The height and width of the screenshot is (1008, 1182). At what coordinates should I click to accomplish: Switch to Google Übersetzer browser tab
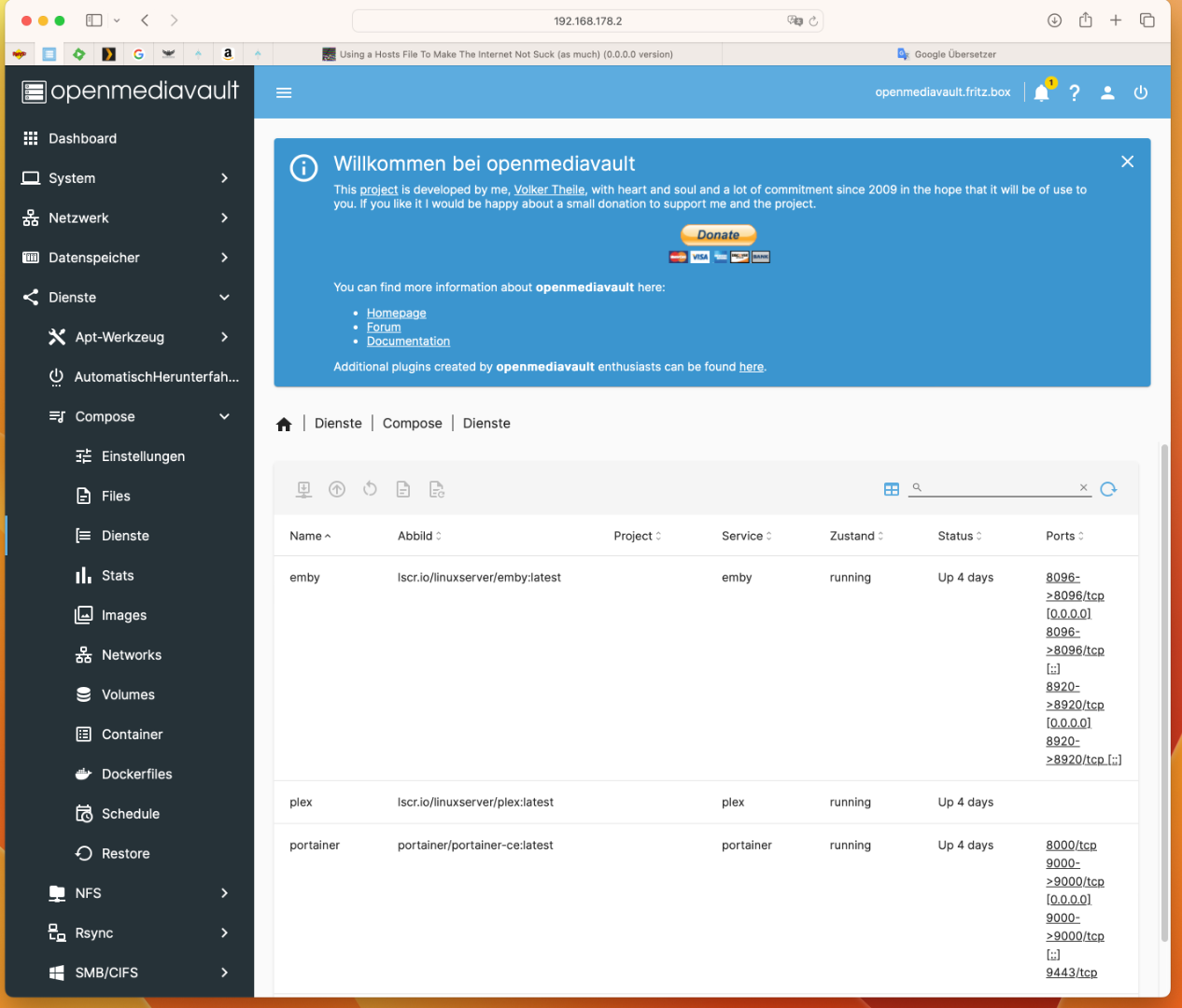(946, 54)
